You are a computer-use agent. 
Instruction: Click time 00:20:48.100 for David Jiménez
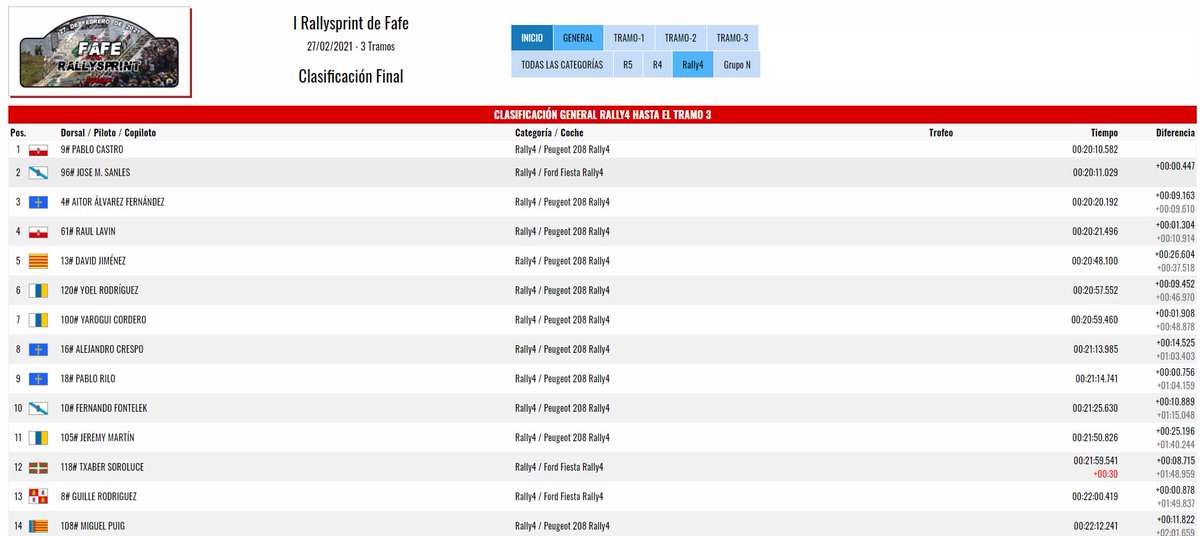1094,261
